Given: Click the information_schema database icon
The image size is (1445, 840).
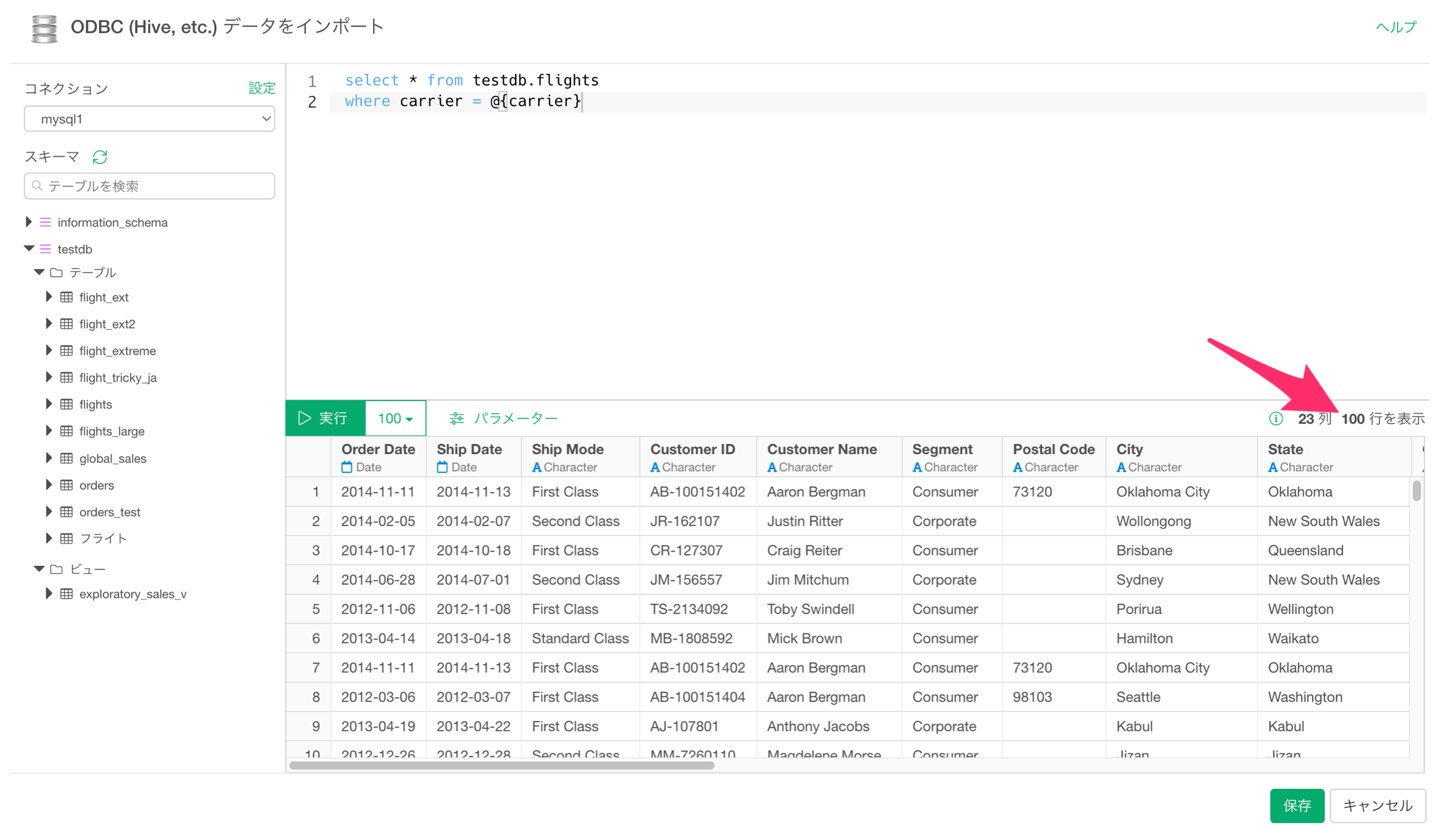Looking at the screenshot, I should (46, 222).
